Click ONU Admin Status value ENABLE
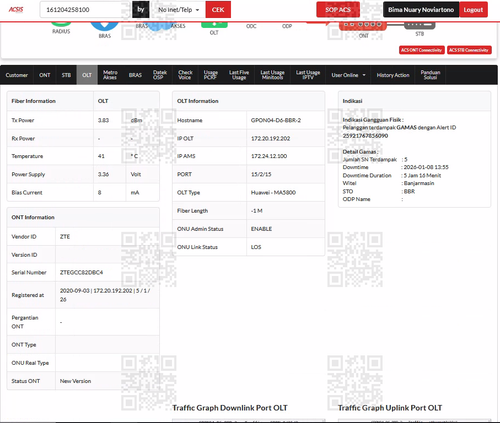The width and height of the screenshot is (500, 423). 261,229
